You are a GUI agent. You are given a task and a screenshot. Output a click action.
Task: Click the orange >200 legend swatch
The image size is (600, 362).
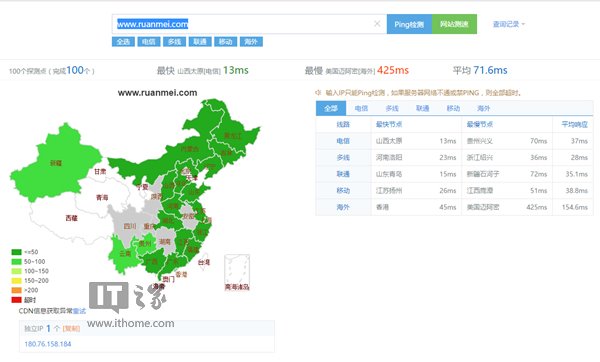[x=16, y=290]
